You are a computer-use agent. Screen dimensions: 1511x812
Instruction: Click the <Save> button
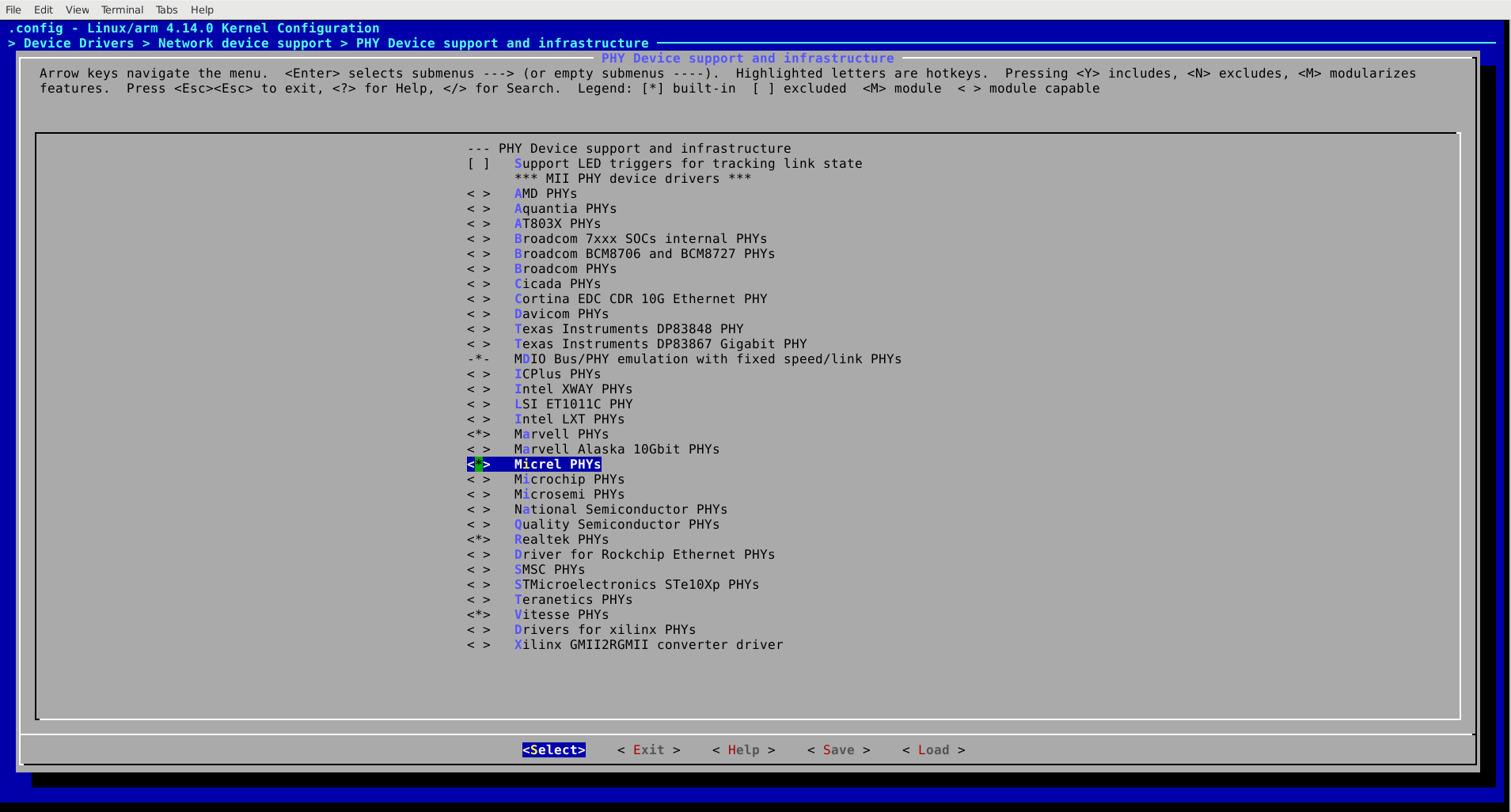tap(837, 749)
